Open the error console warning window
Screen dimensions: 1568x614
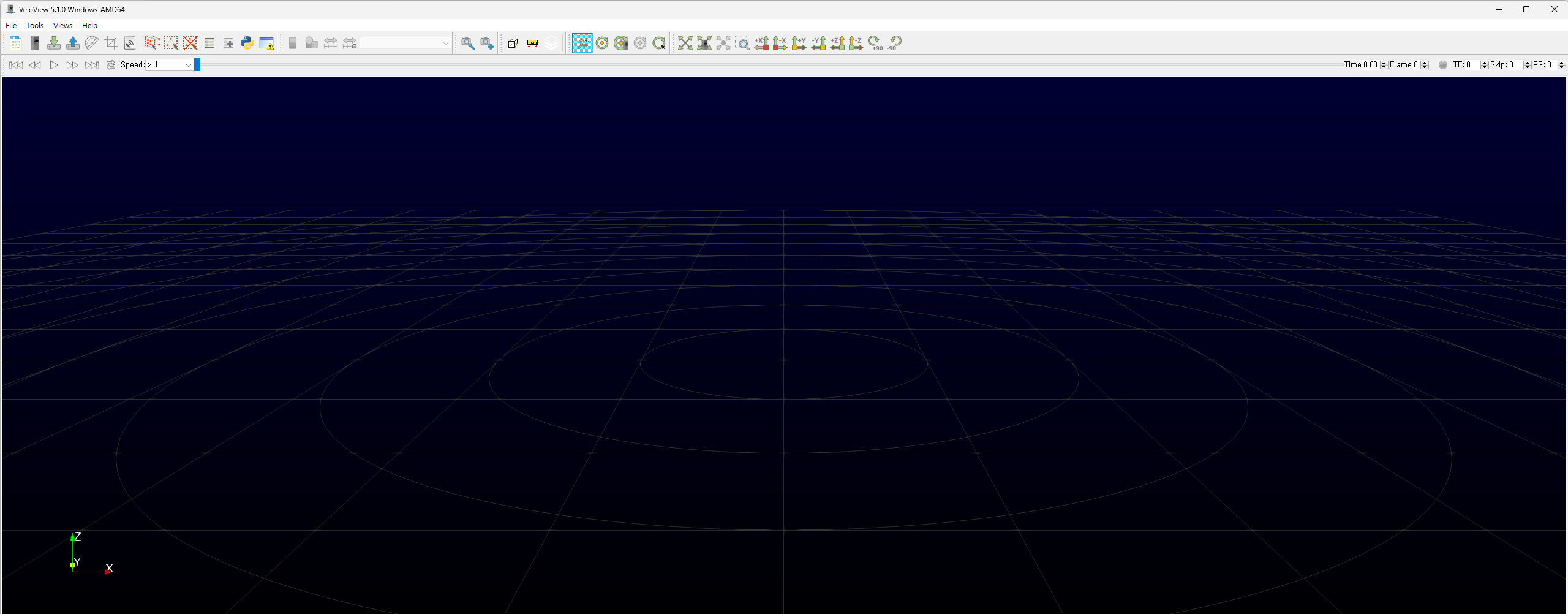[x=266, y=43]
